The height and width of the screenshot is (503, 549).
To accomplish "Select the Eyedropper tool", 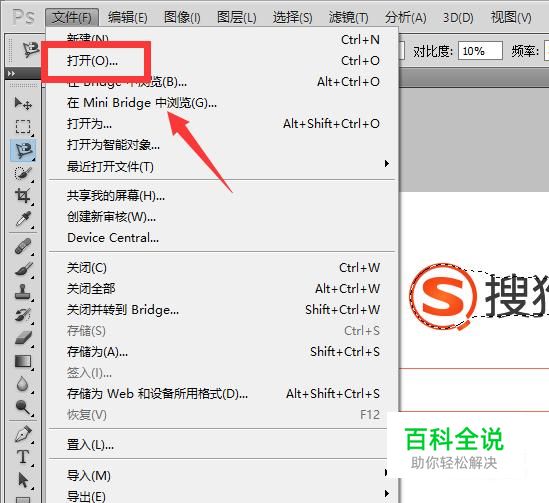I will [x=23, y=219].
